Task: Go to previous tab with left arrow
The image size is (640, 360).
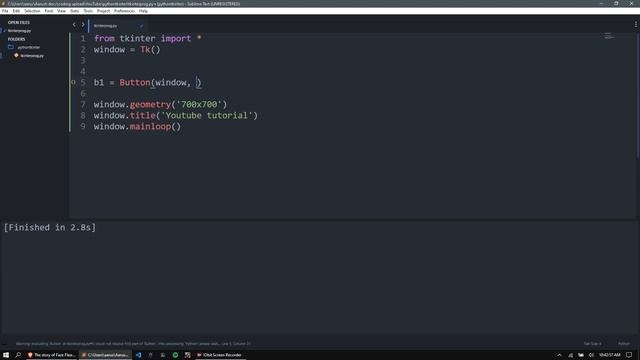Action: click(x=74, y=24)
